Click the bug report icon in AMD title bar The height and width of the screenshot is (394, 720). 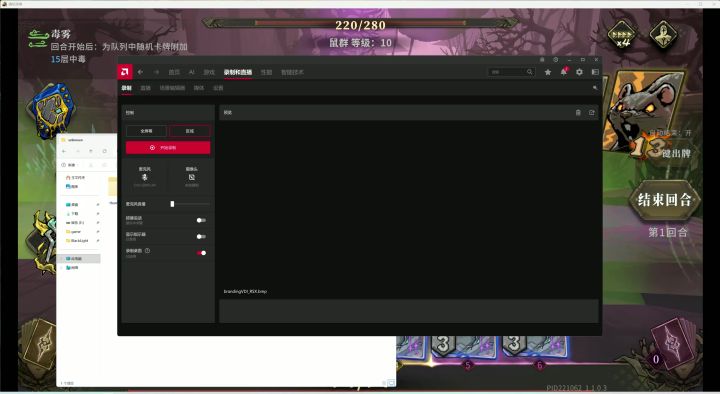pos(542,60)
